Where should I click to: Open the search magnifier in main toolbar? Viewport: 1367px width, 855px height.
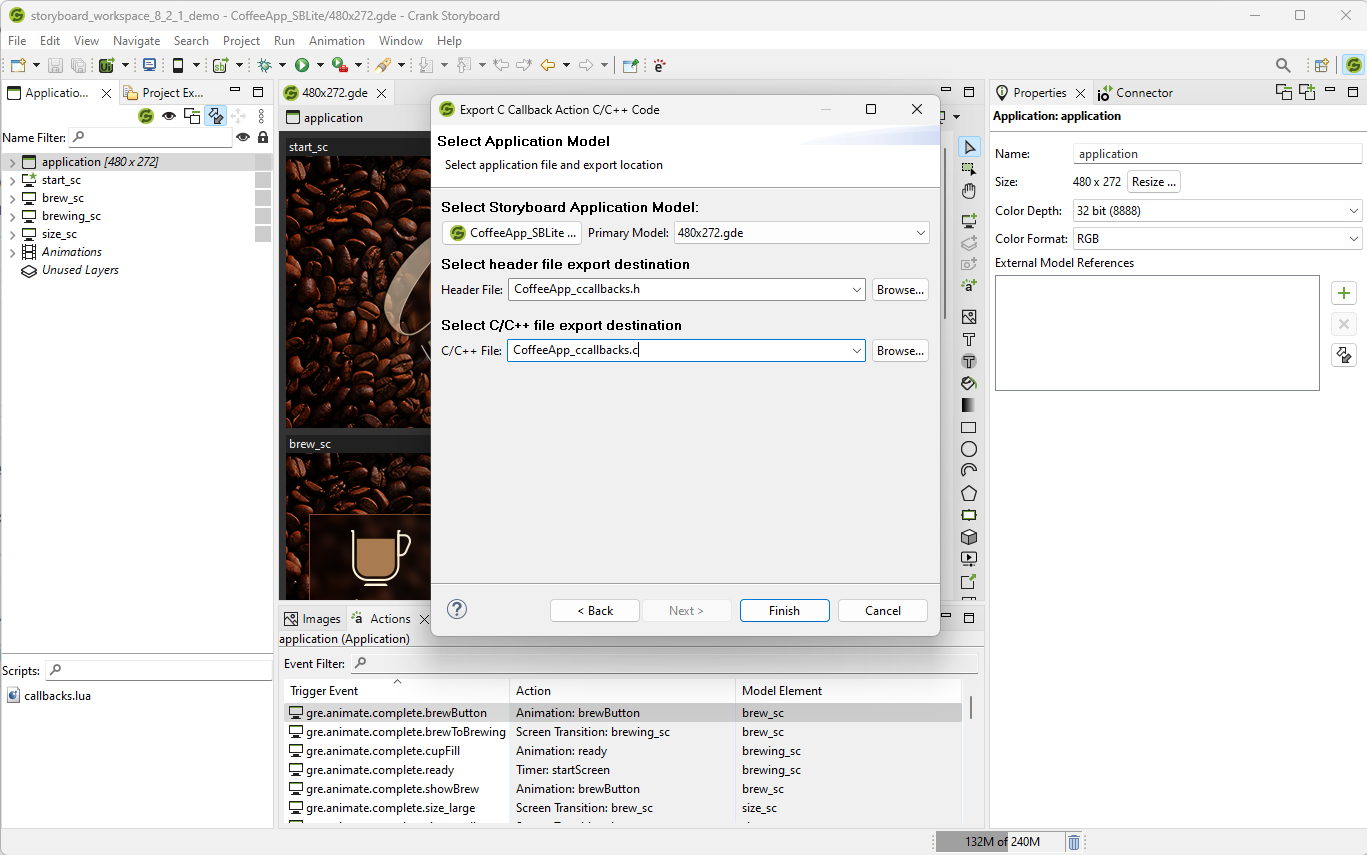[1283, 65]
